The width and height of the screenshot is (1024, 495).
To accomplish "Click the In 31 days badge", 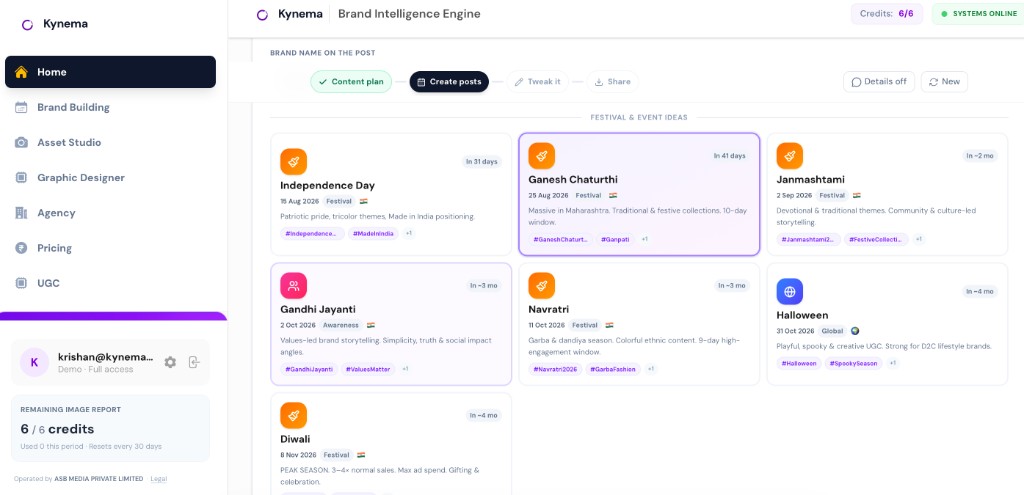I will pyautogui.click(x=482, y=161).
